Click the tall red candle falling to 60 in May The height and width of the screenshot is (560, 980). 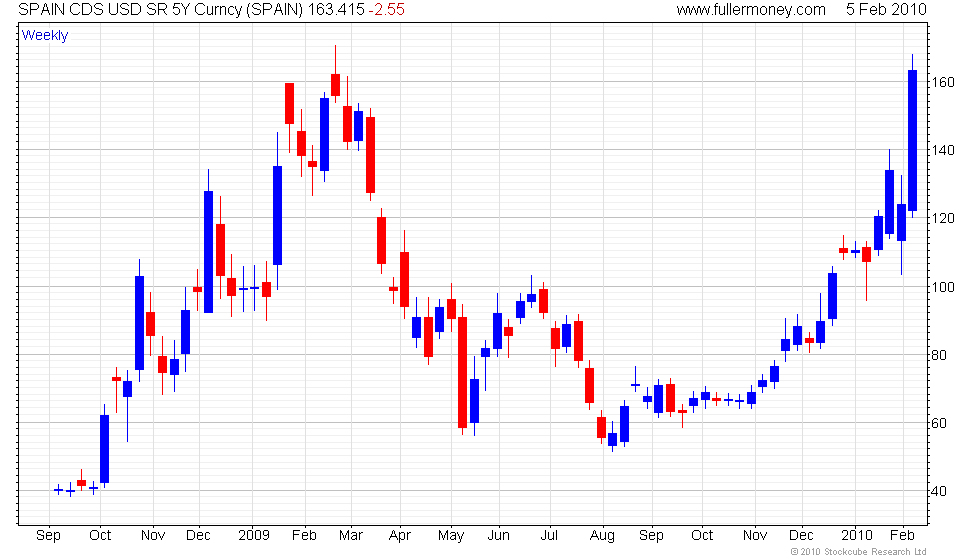click(462, 372)
